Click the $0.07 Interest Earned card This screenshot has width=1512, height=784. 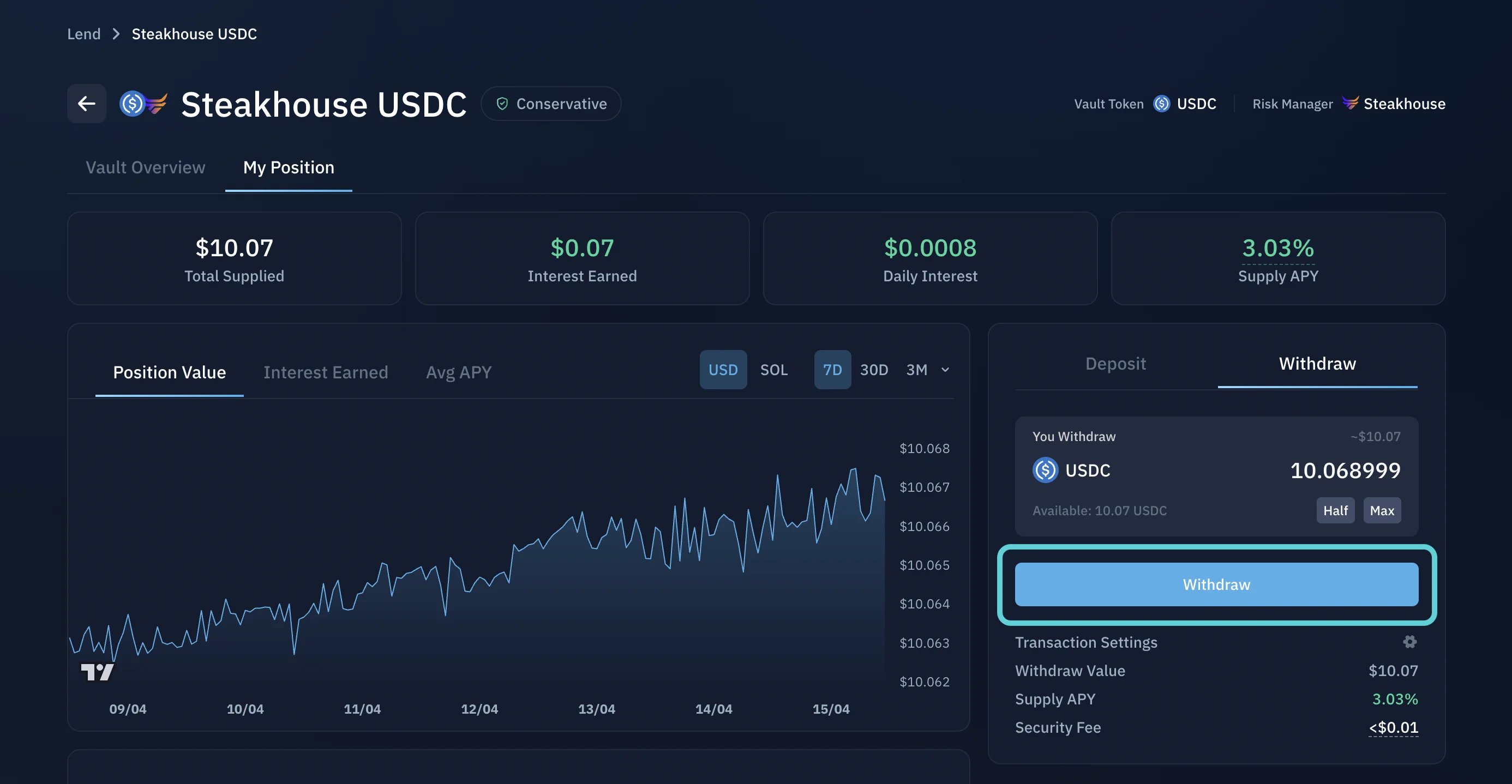(581, 258)
